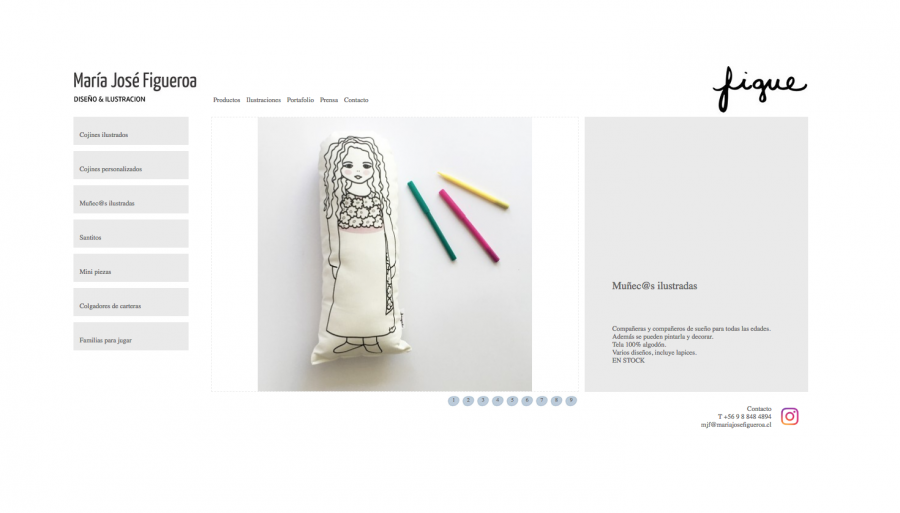Open the Instagram icon link
Image resolution: width=900 pixels, height=513 pixels.
pyautogui.click(x=789, y=416)
